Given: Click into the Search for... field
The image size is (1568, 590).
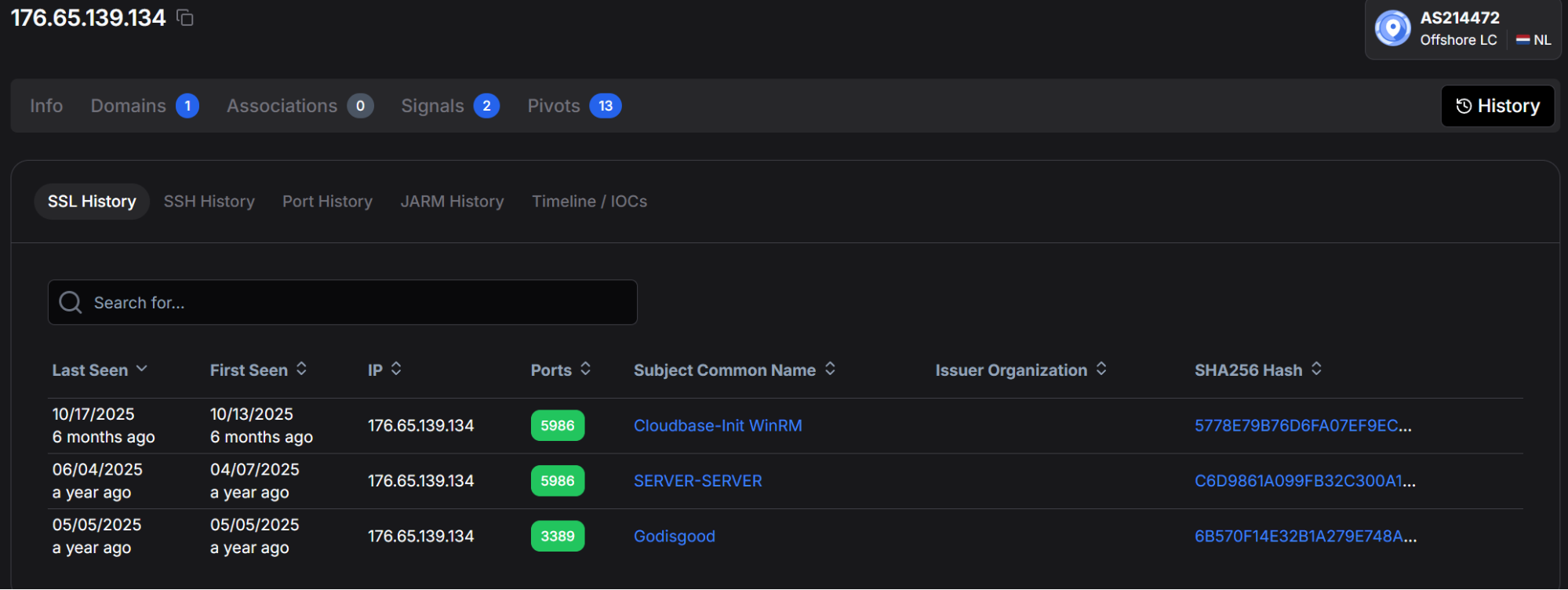Looking at the screenshot, I should coord(353,302).
